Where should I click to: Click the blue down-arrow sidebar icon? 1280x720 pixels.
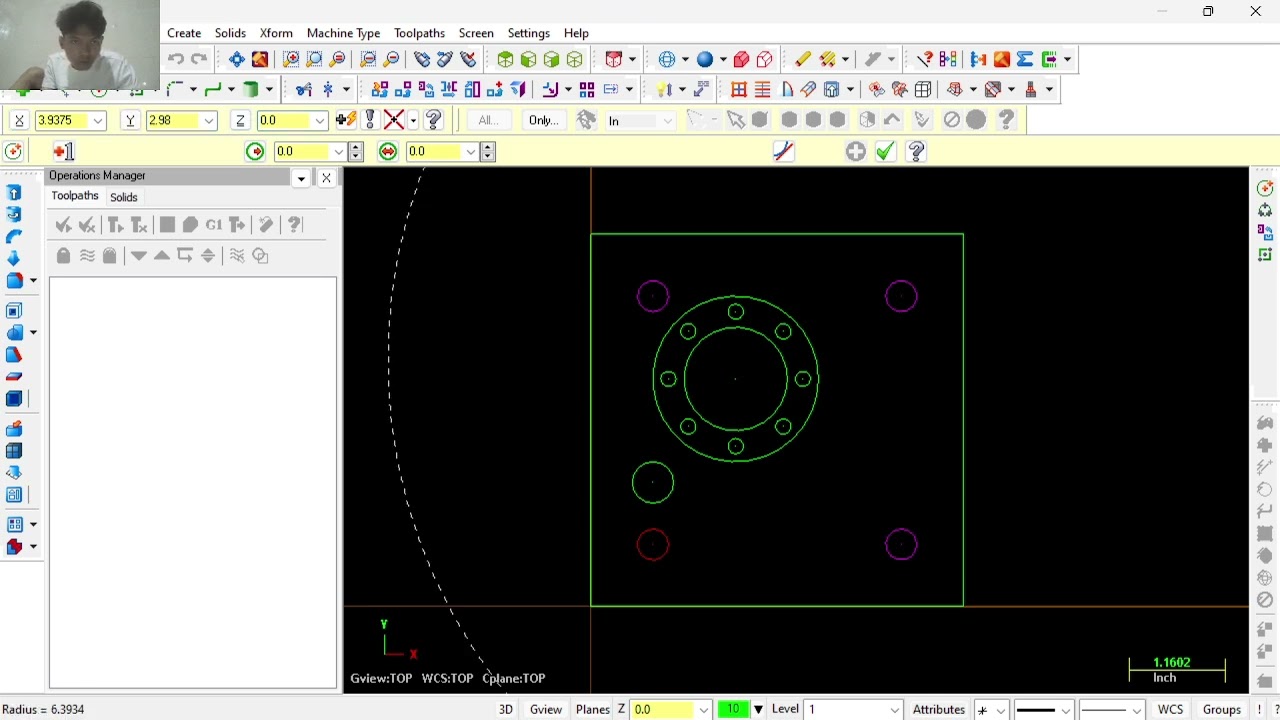click(14, 258)
